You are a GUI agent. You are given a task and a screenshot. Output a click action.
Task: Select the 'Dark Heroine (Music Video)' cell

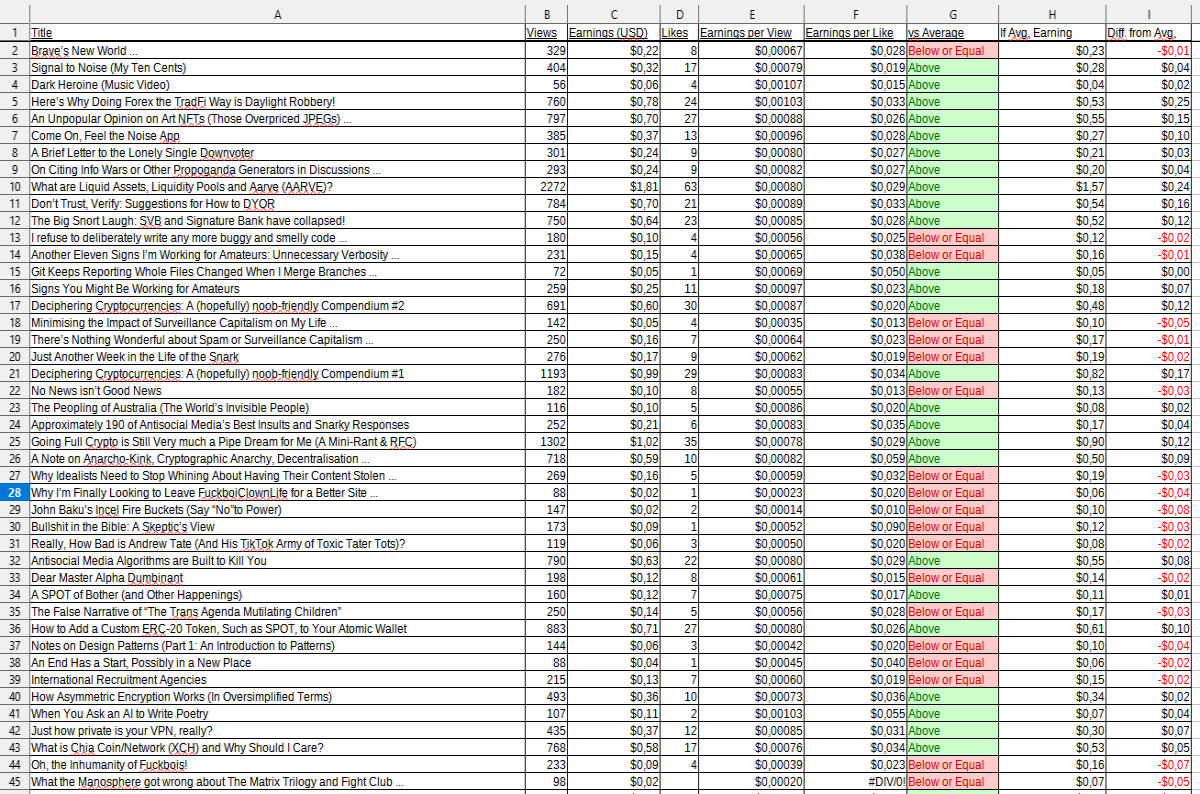click(x=277, y=84)
